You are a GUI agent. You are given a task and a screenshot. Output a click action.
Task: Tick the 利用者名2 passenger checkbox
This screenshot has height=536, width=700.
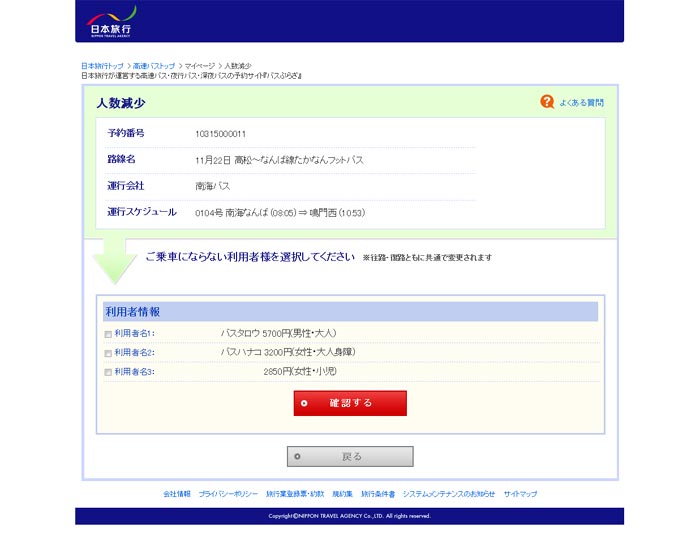pos(108,353)
